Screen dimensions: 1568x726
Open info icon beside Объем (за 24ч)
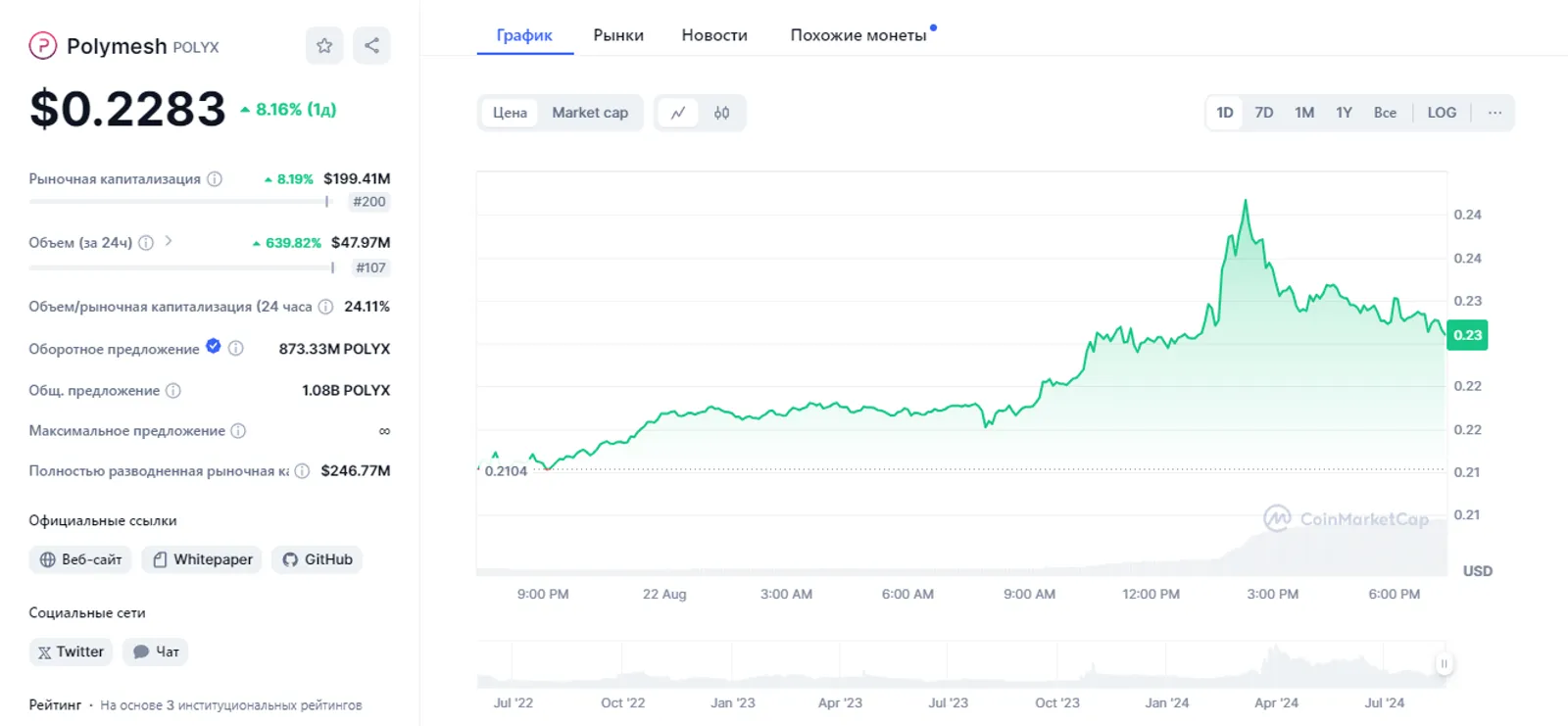146,243
